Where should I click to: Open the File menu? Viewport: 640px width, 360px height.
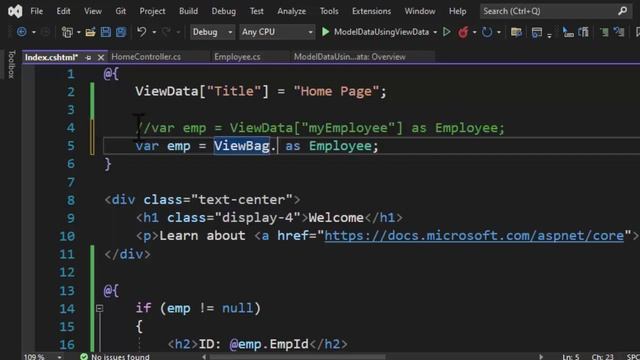point(37,11)
